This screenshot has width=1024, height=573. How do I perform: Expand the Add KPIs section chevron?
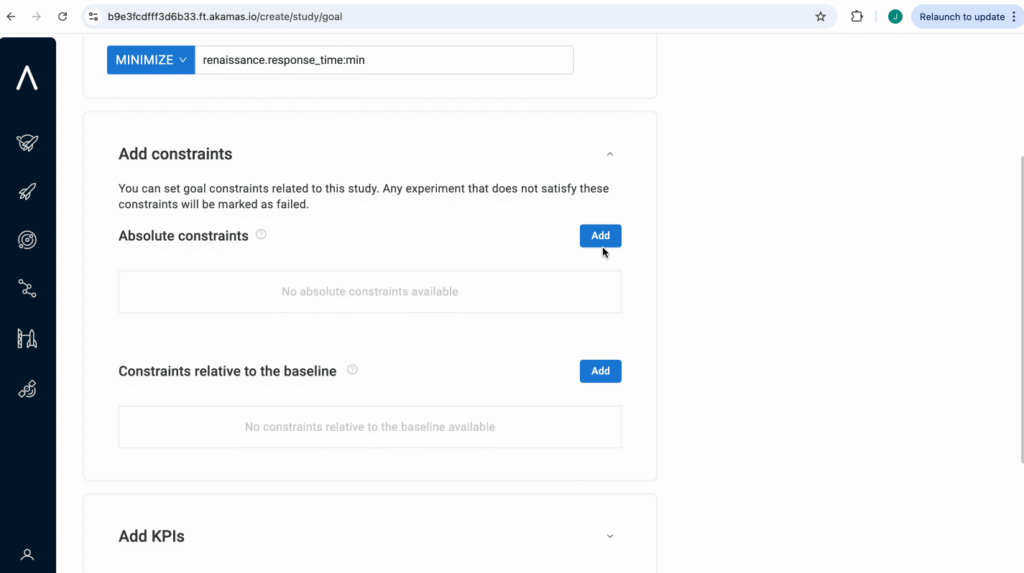[610, 536]
